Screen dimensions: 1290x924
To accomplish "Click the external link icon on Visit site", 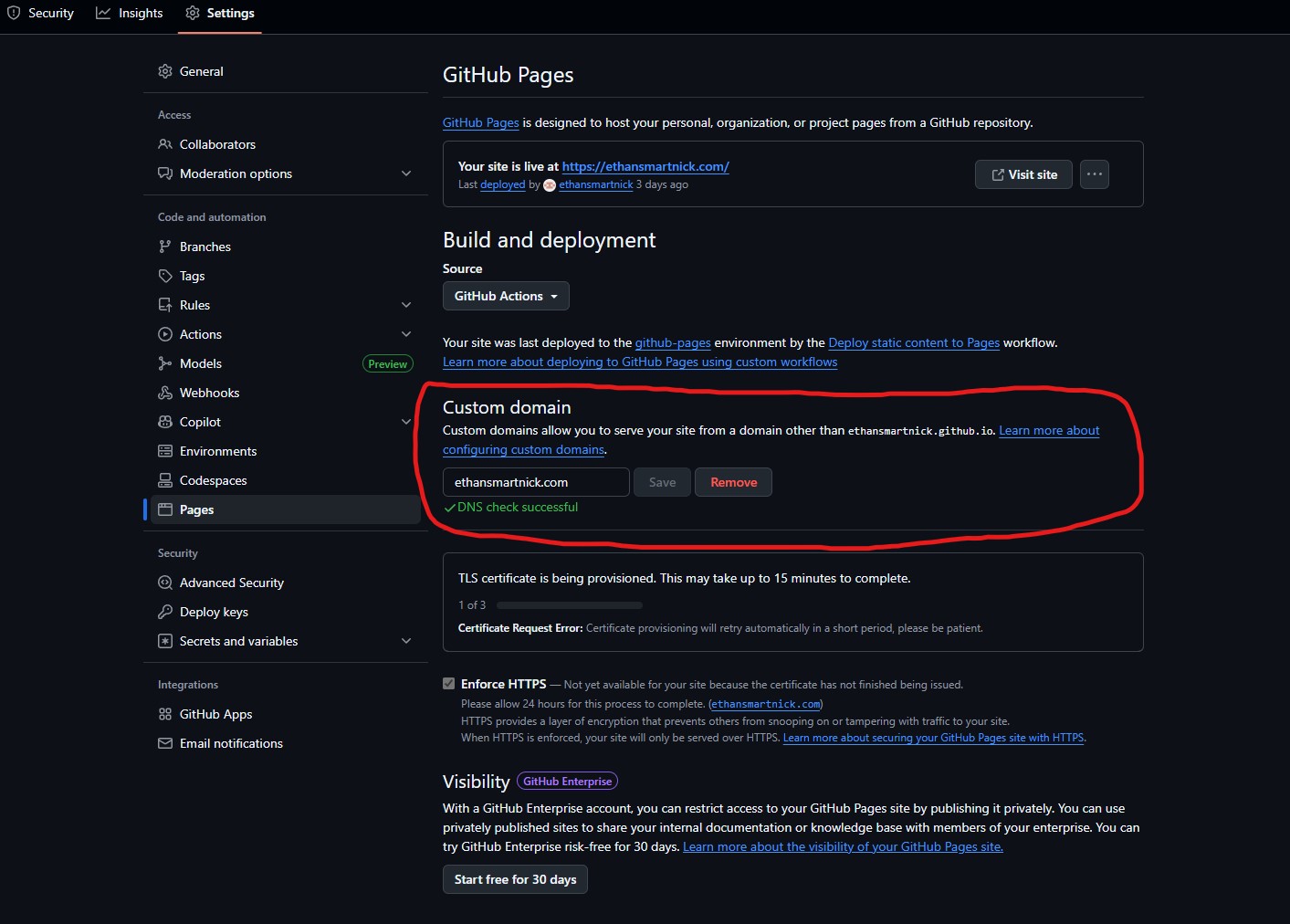I will click(x=998, y=174).
